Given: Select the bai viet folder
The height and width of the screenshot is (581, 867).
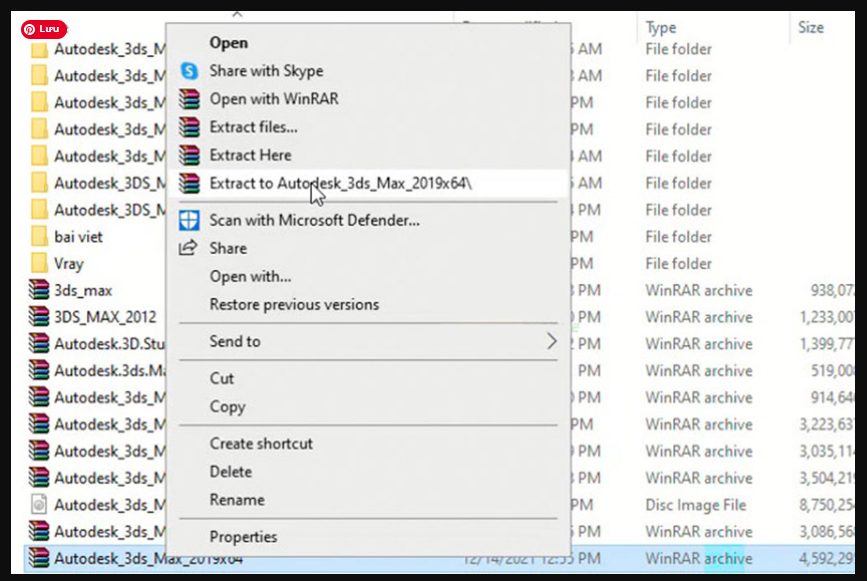Looking at the screenshot, I should [78, 237].
